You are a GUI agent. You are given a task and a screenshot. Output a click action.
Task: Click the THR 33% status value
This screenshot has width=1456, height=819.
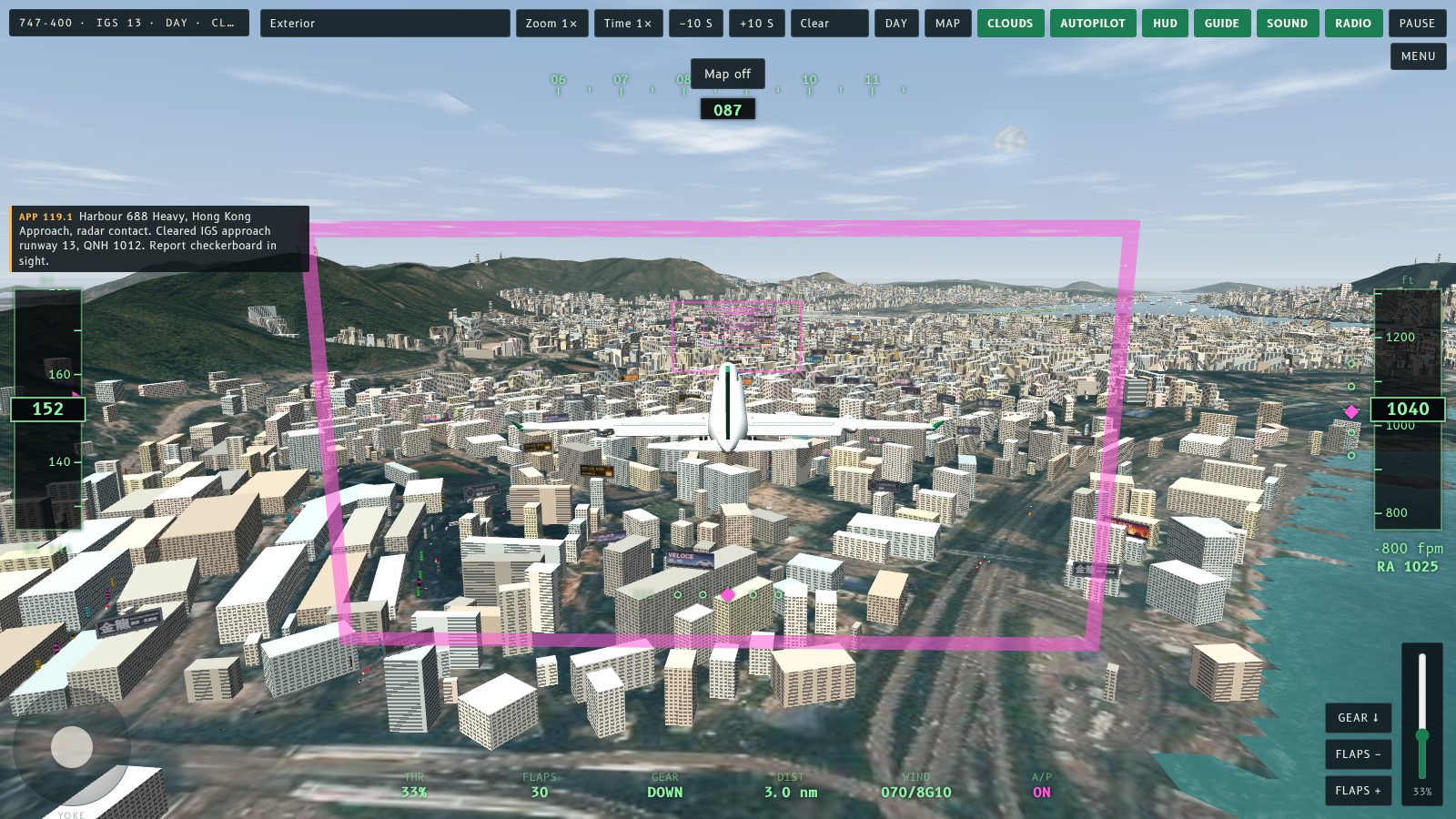(414, 793)
